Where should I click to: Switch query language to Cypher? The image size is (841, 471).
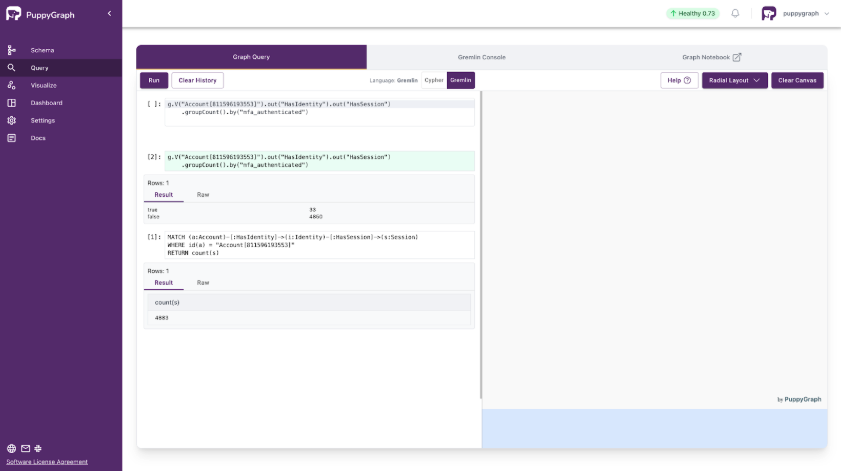[x=433, y=80]
